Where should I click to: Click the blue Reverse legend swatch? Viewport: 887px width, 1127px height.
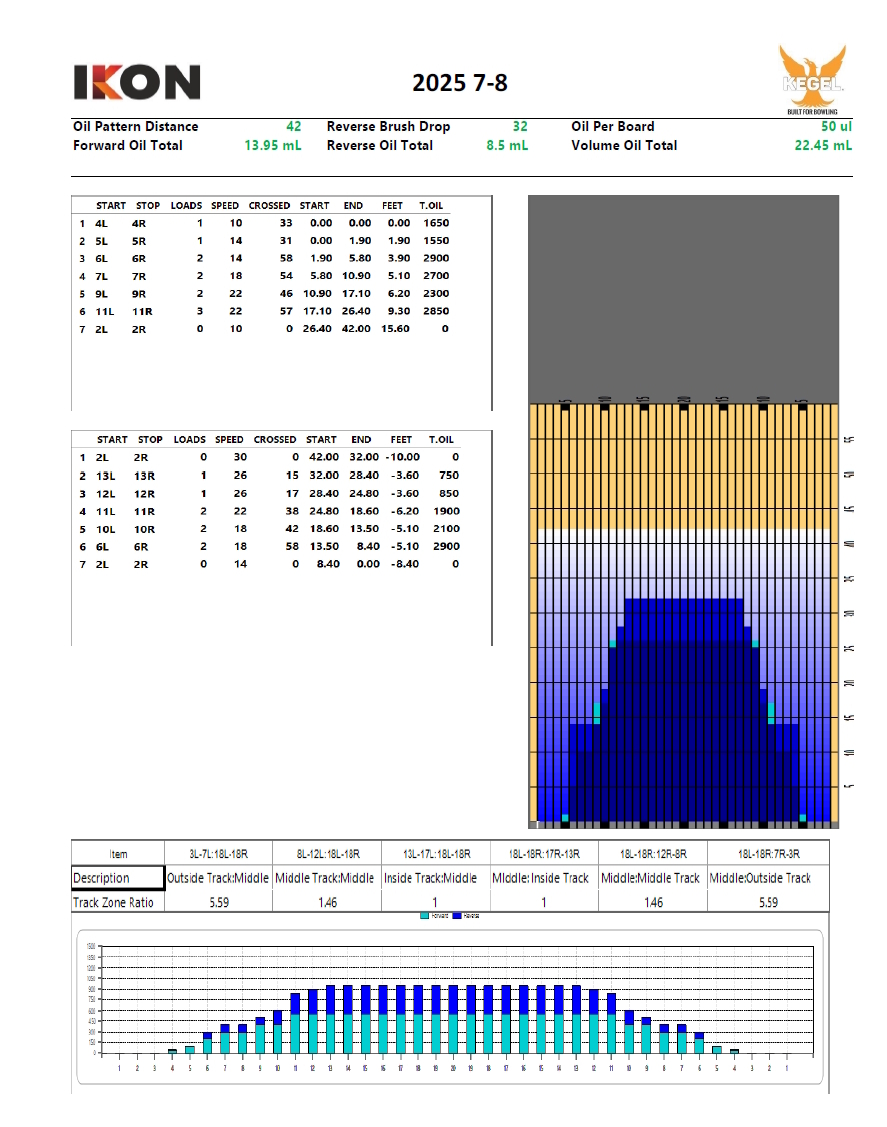(456, 916)
